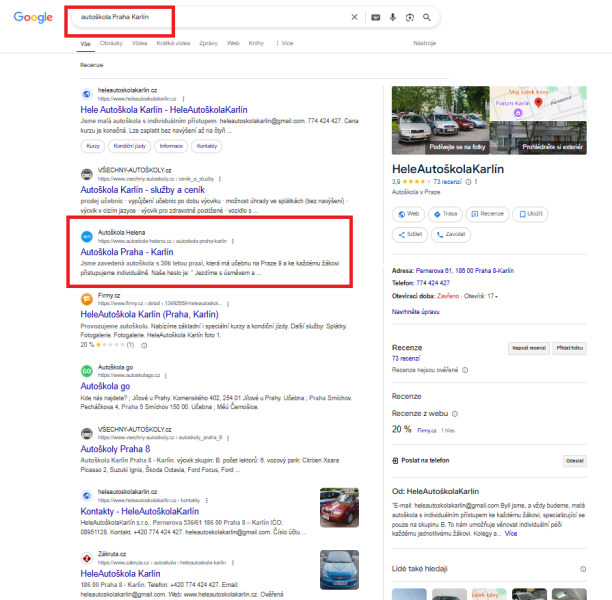Image resolution: width=612 pixels, height=600 pixels.
Task: Open HeleAutoškola Karlín (Praha, Karlín) result
Action: [149, 314]
